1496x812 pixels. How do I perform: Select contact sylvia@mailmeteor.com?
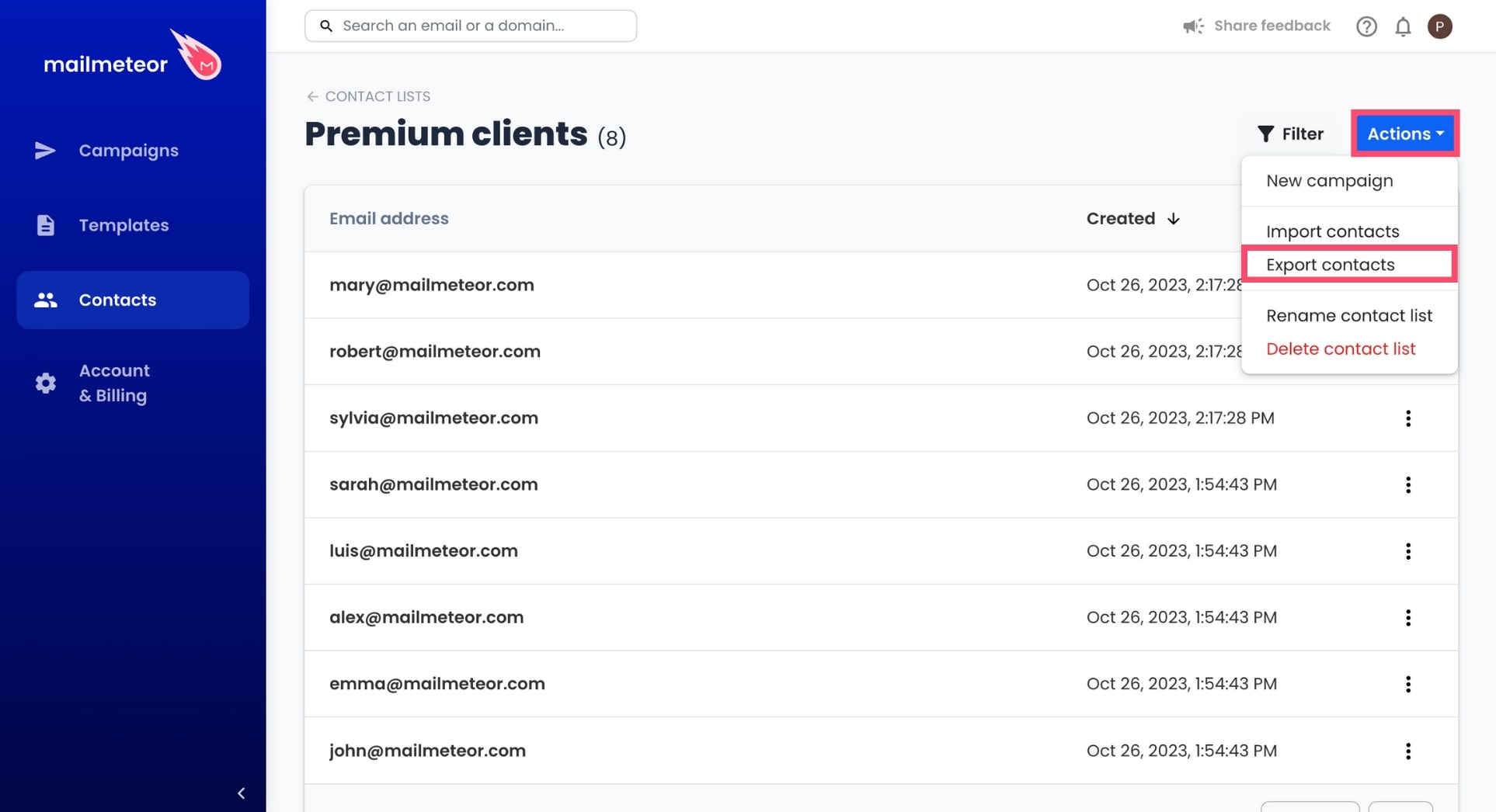pos(433,418)
